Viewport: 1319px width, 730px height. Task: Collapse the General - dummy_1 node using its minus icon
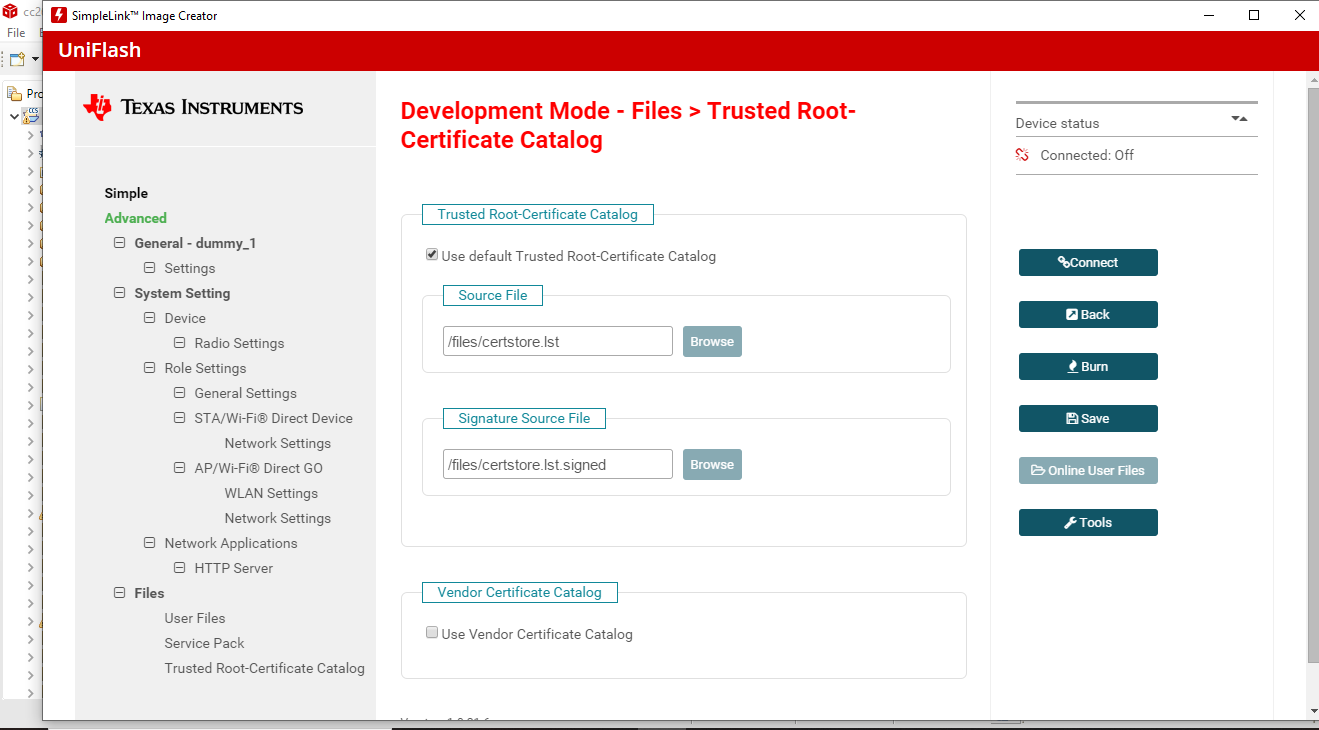pyautogui.click(x=119, y=243)
